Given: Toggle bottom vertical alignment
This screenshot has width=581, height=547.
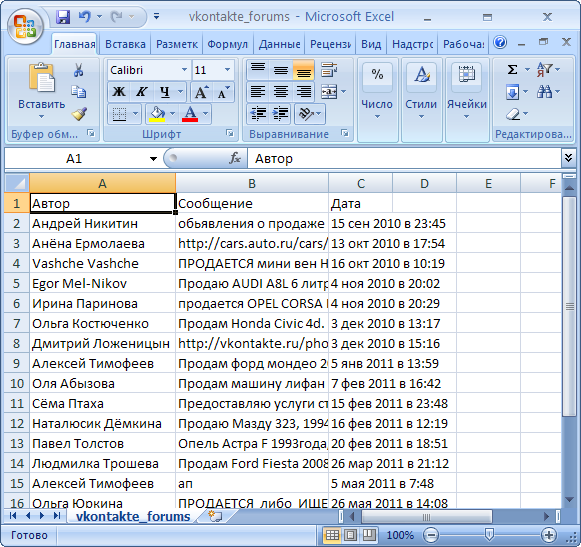Looking at the screenshot, I should pyautogui.click(x=303, y=70).
